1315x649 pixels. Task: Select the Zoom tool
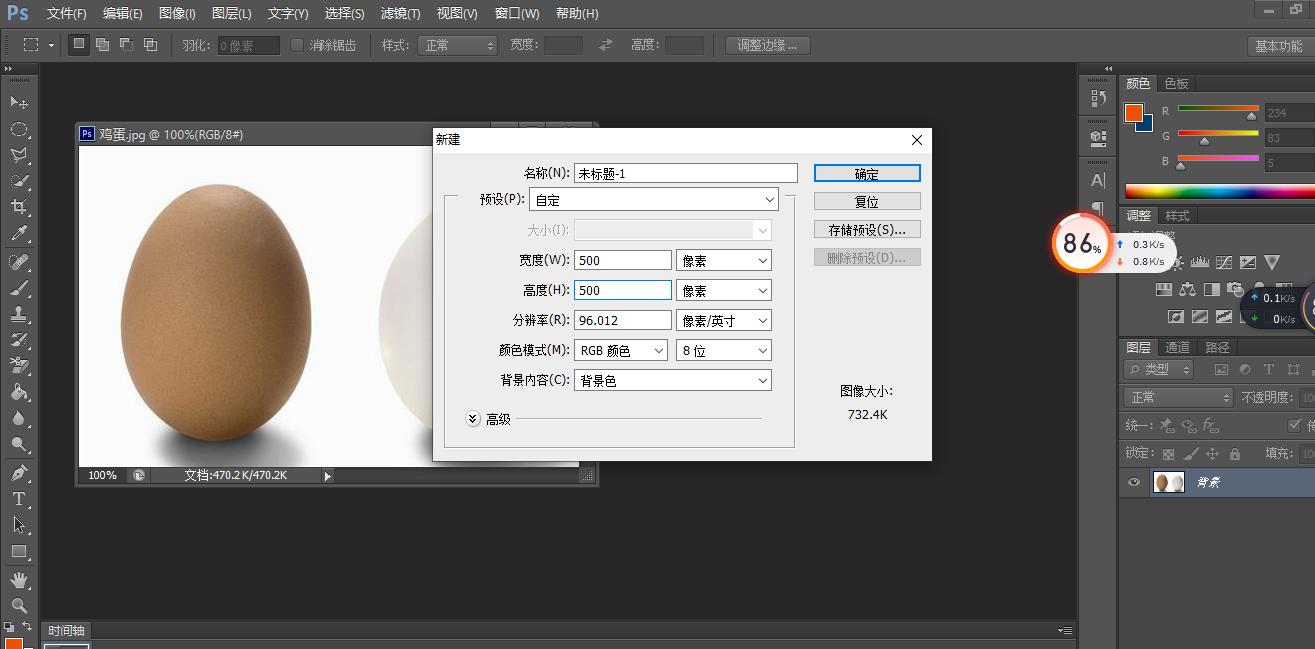pos(20,604)
